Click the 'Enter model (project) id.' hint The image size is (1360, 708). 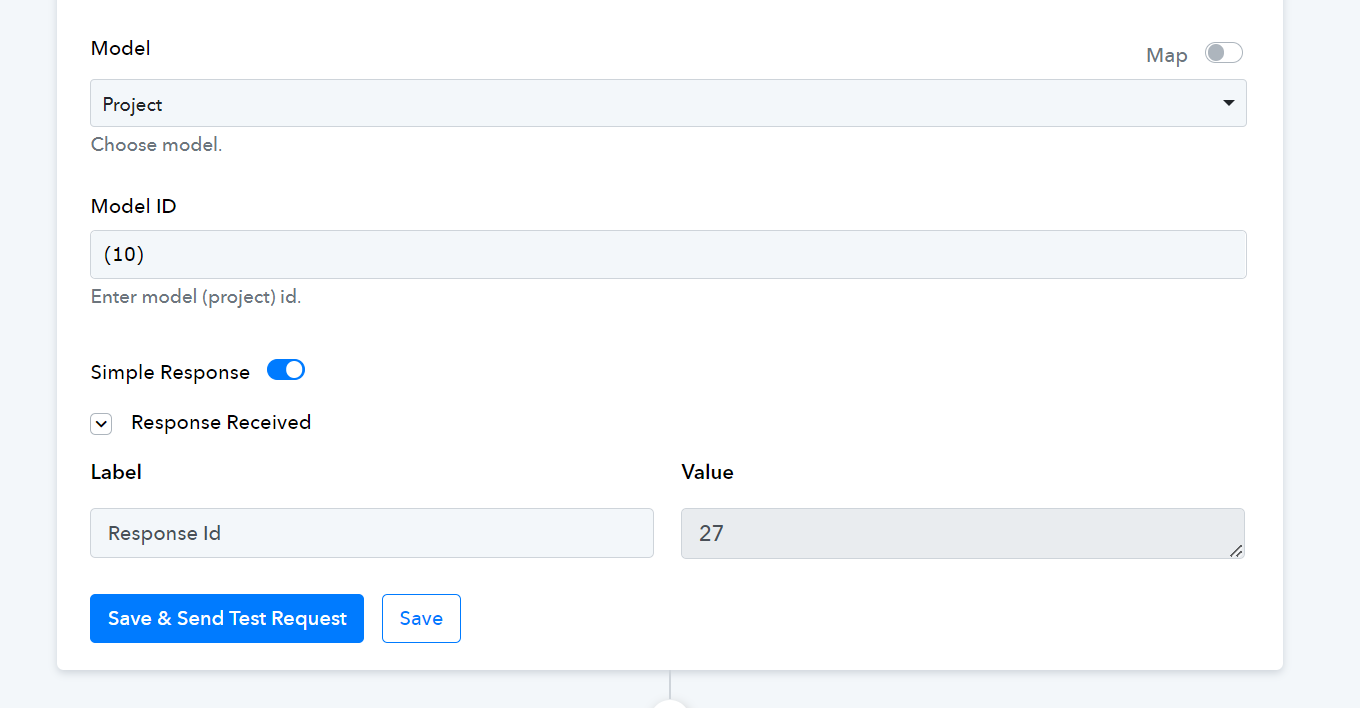click(x=196, y=297)
